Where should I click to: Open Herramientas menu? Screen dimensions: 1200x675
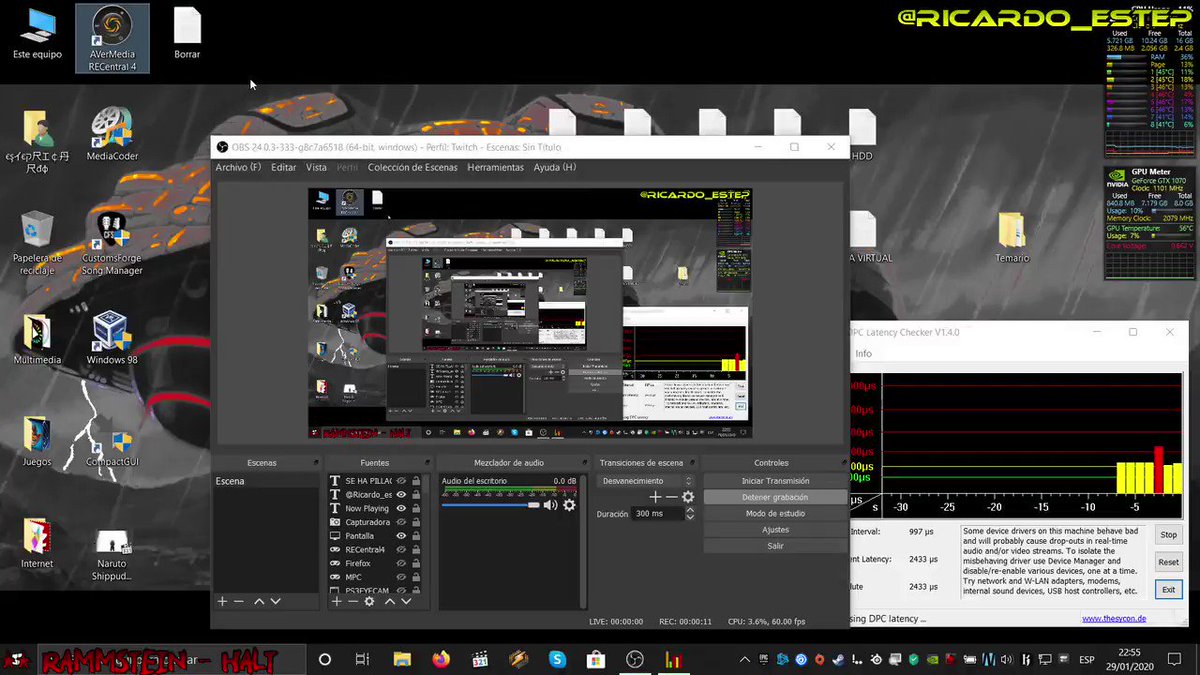[495, 167]
